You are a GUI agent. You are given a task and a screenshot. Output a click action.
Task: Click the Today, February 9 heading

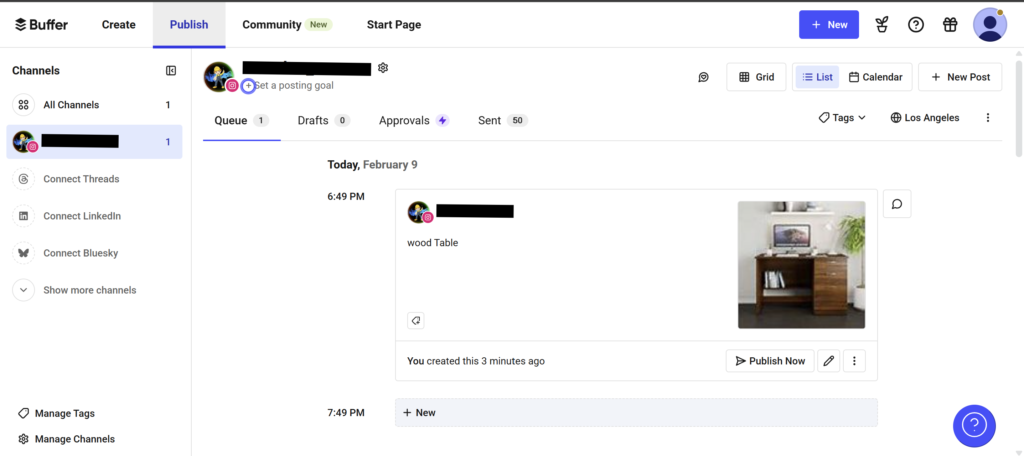point(372,165)
